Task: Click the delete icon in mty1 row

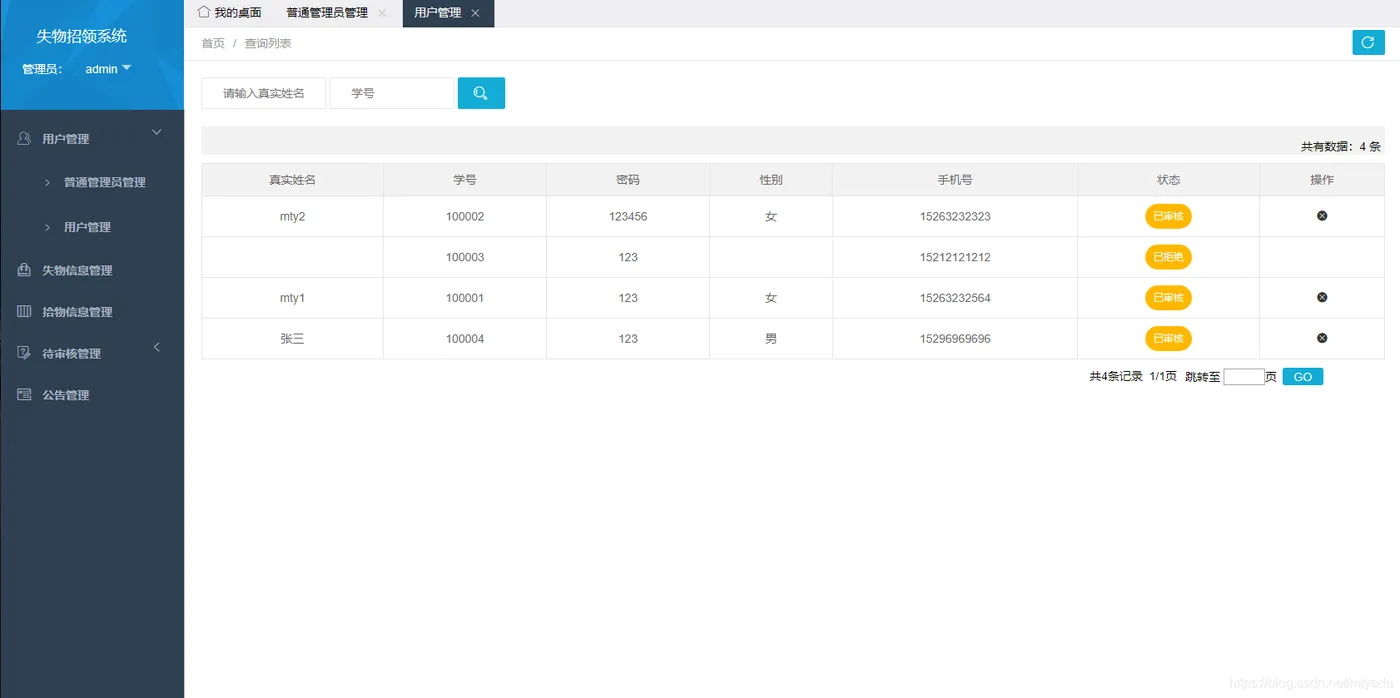Action: click(1322, 297)
